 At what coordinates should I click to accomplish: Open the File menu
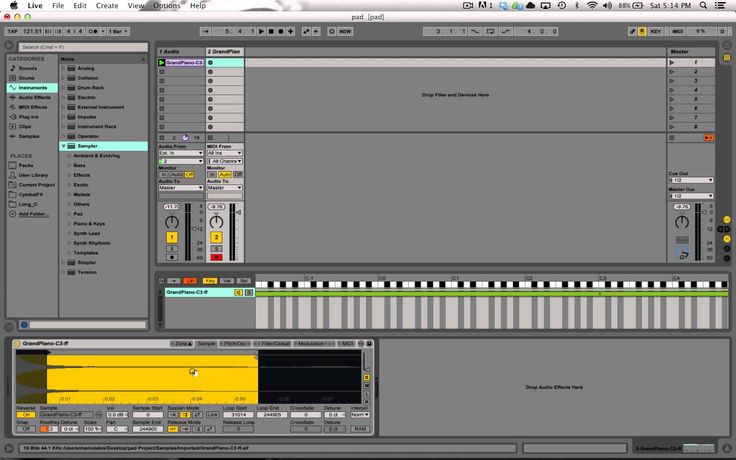58,6
